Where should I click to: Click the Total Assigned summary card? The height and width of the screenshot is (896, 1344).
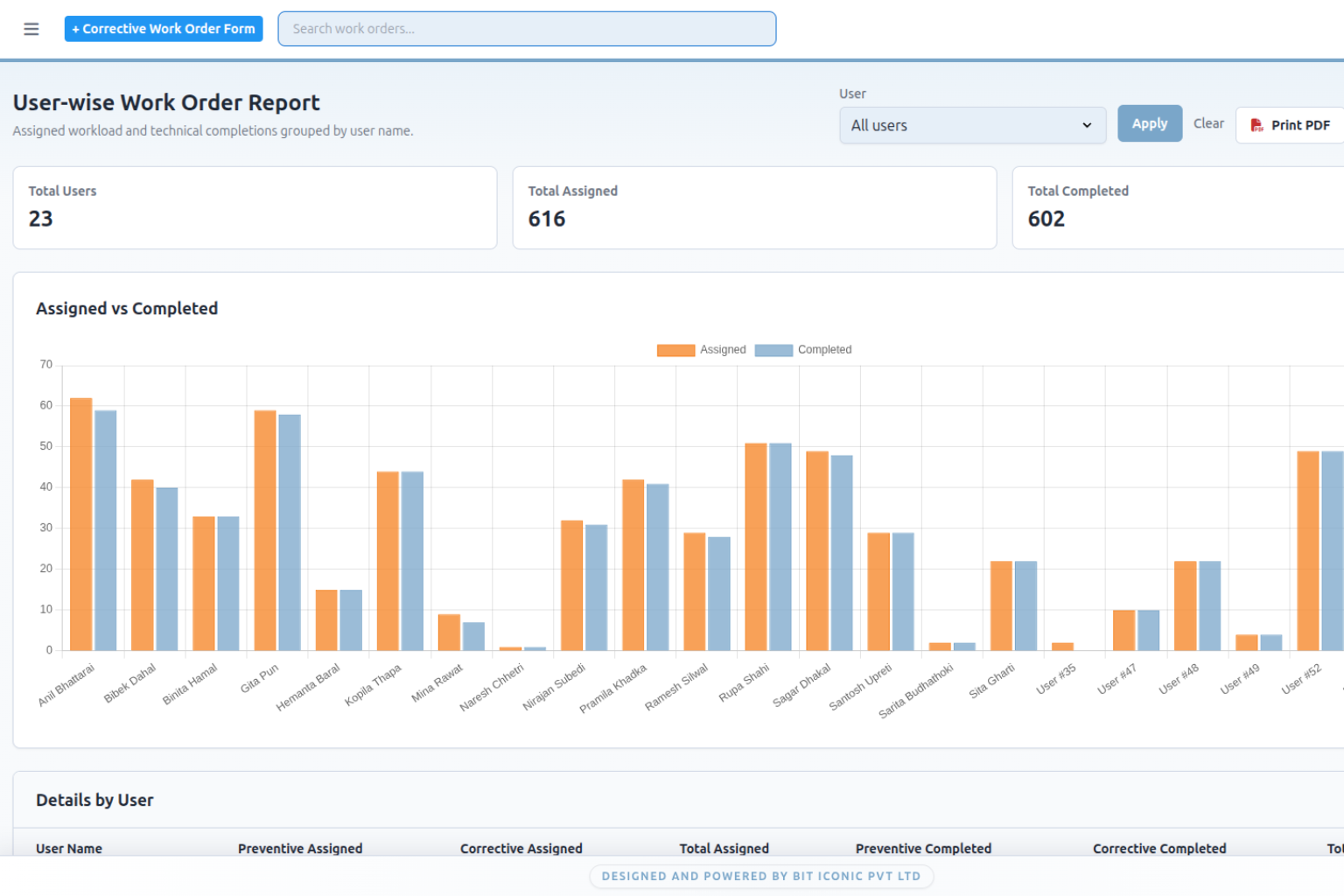point(754,207)
